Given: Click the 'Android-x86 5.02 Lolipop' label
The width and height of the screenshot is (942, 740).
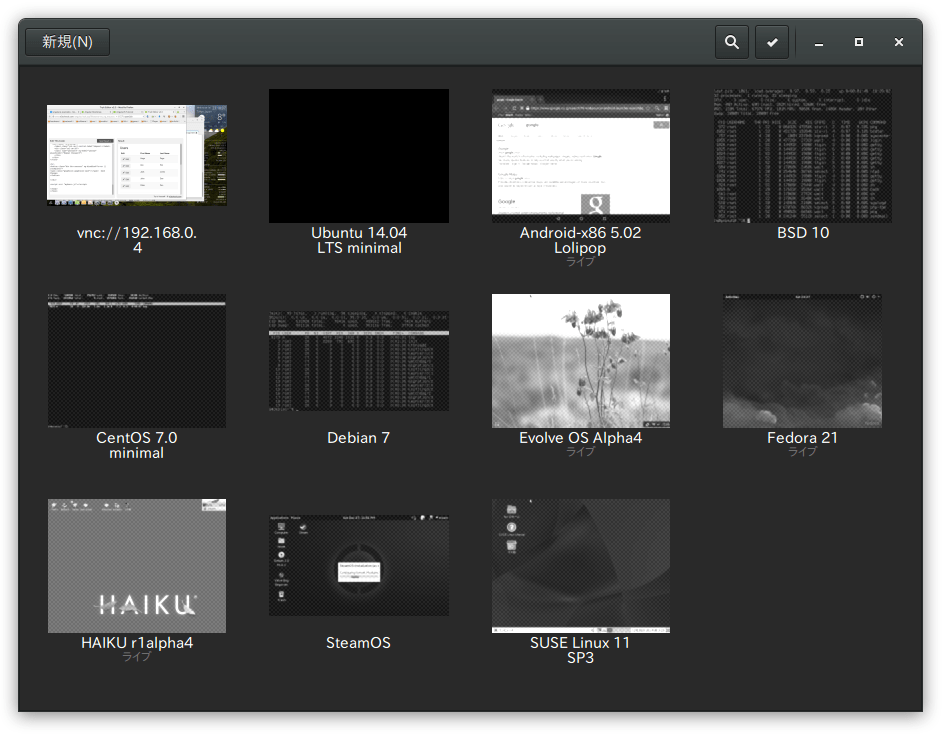Looking at the screenshot, I should [x=580, y=240].
